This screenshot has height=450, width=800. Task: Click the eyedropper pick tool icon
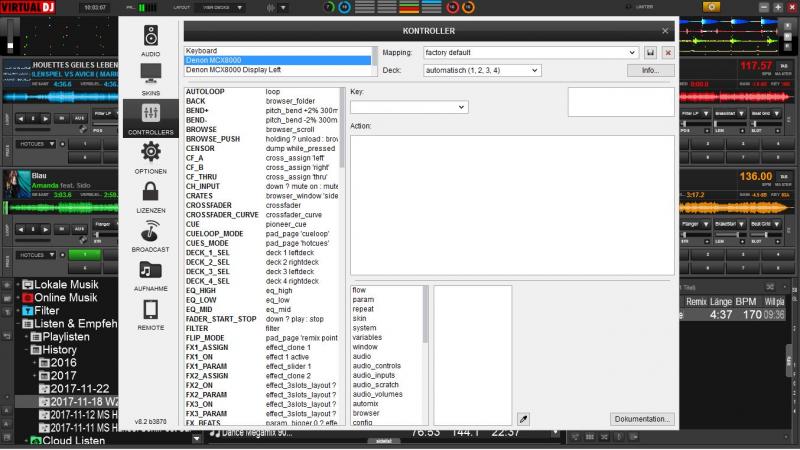[523, 419]
